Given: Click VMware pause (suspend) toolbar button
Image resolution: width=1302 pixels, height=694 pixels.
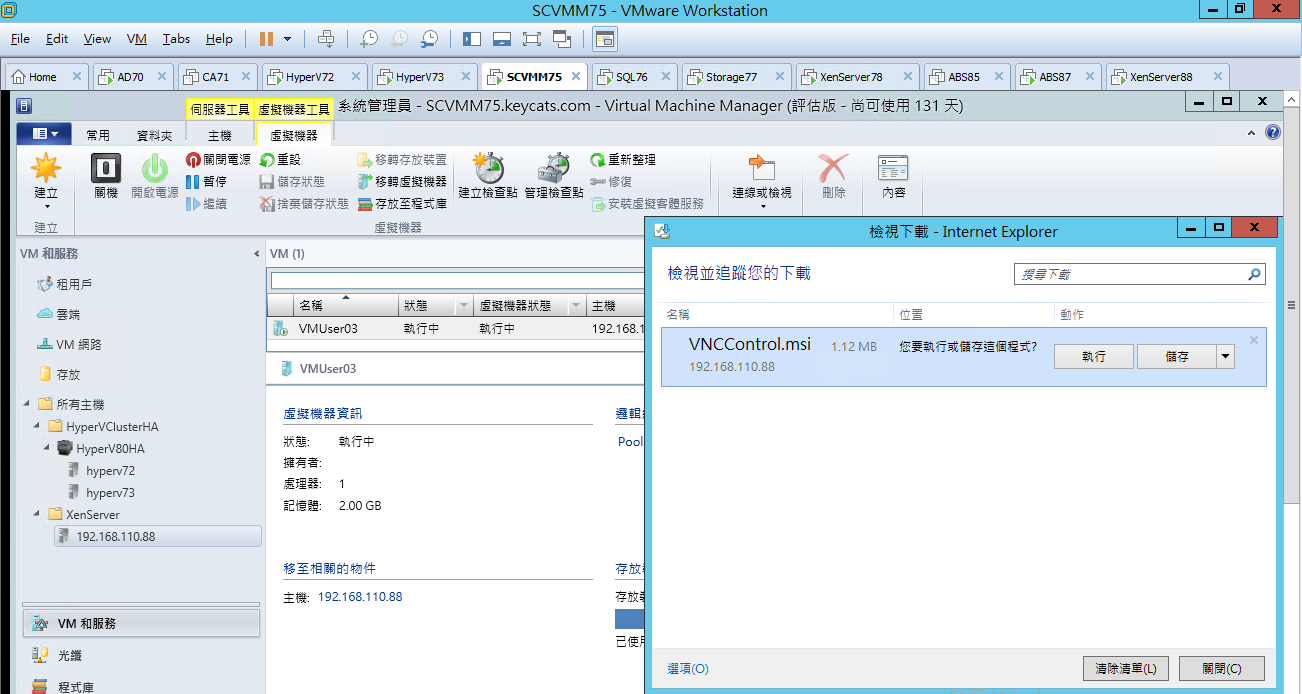Looking at the screenshot, I should tap(266, 39).
